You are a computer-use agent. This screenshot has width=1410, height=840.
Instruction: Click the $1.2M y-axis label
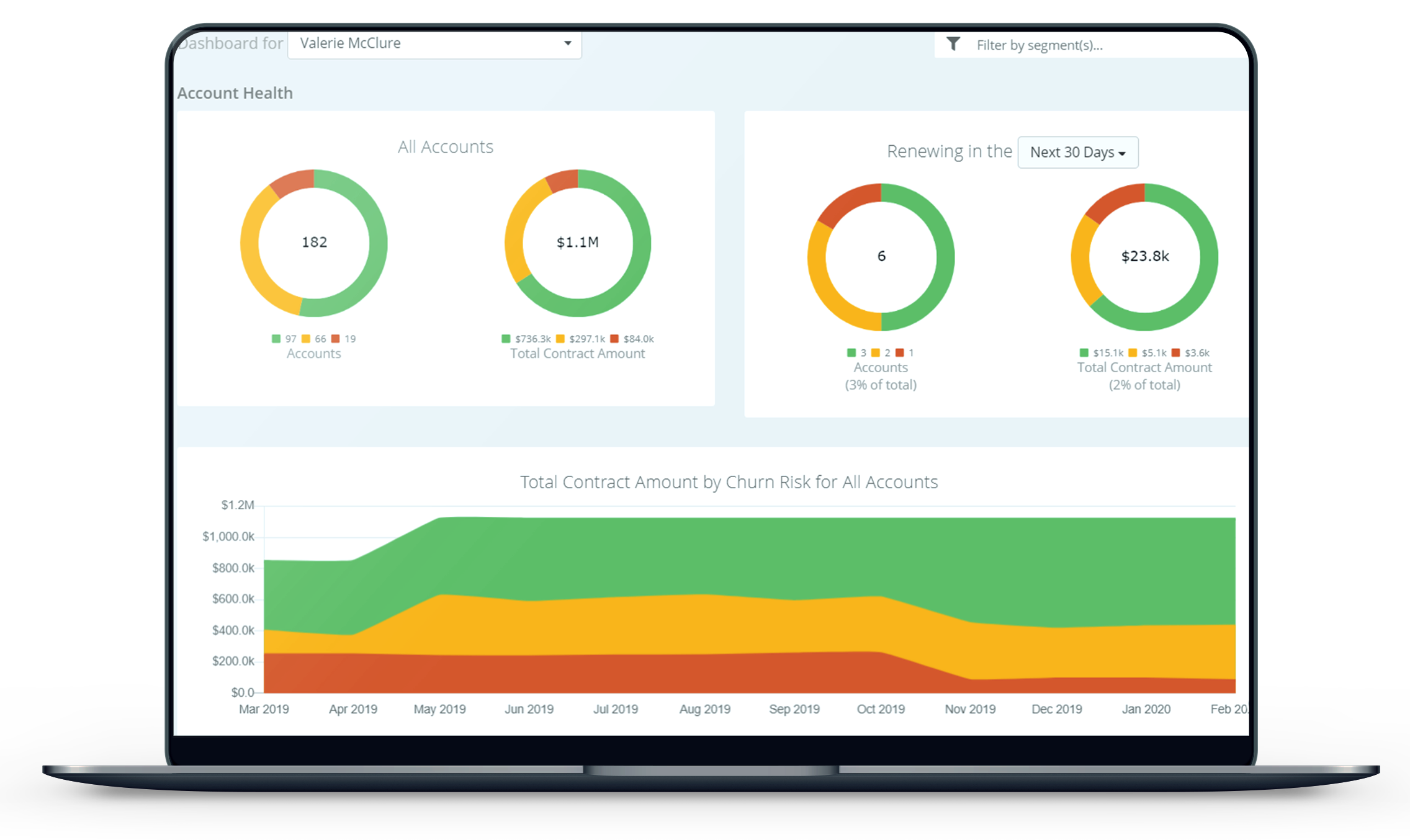[x=238, y=505]
